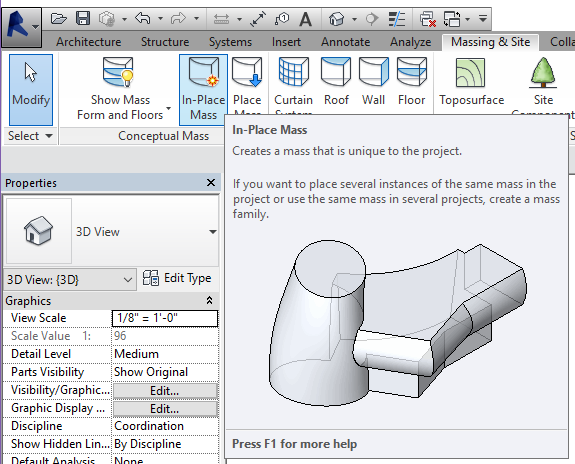Open the redo history dropdown
The height and width of the screenshot is (464, 575).
197,19
